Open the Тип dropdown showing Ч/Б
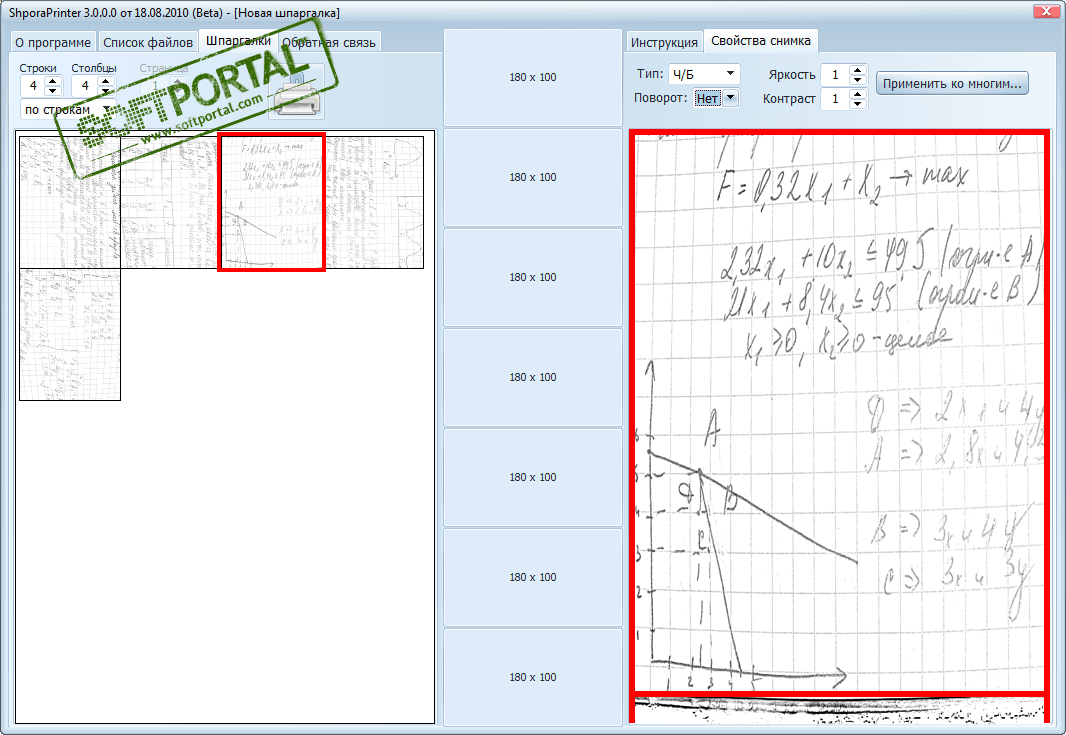Image resolution: width=1066 pixels, height=735 pixels. click(704, 73)
